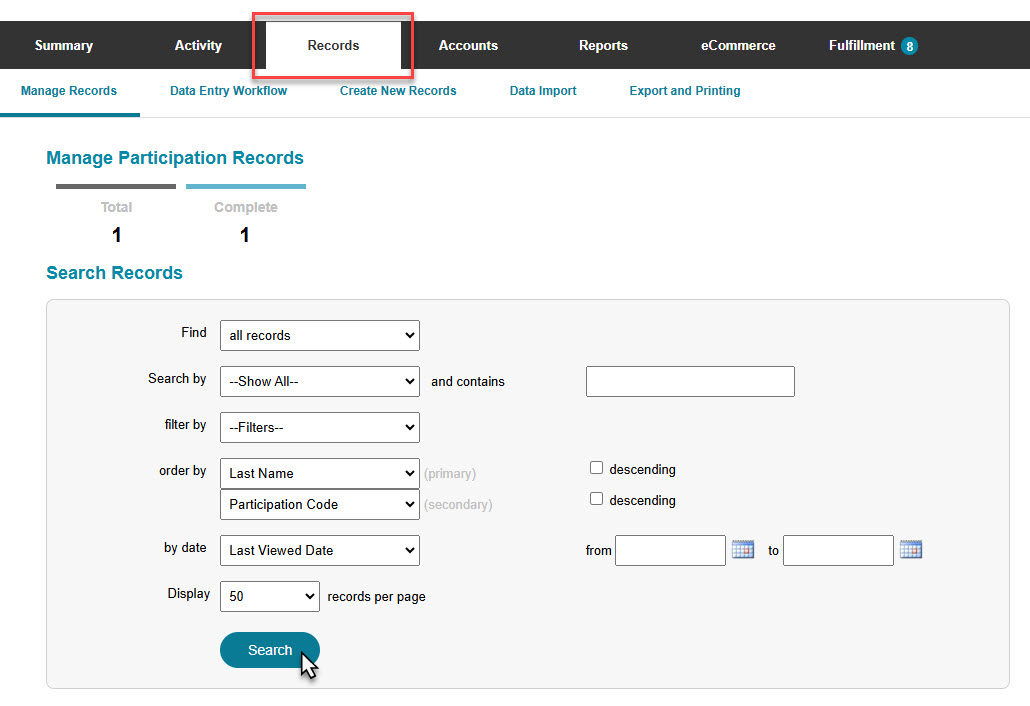Image resolution: width=1030 pixels, height=706 pixels.
Task: Open the Find dropdown showing all records
Action: coord(320,336)
